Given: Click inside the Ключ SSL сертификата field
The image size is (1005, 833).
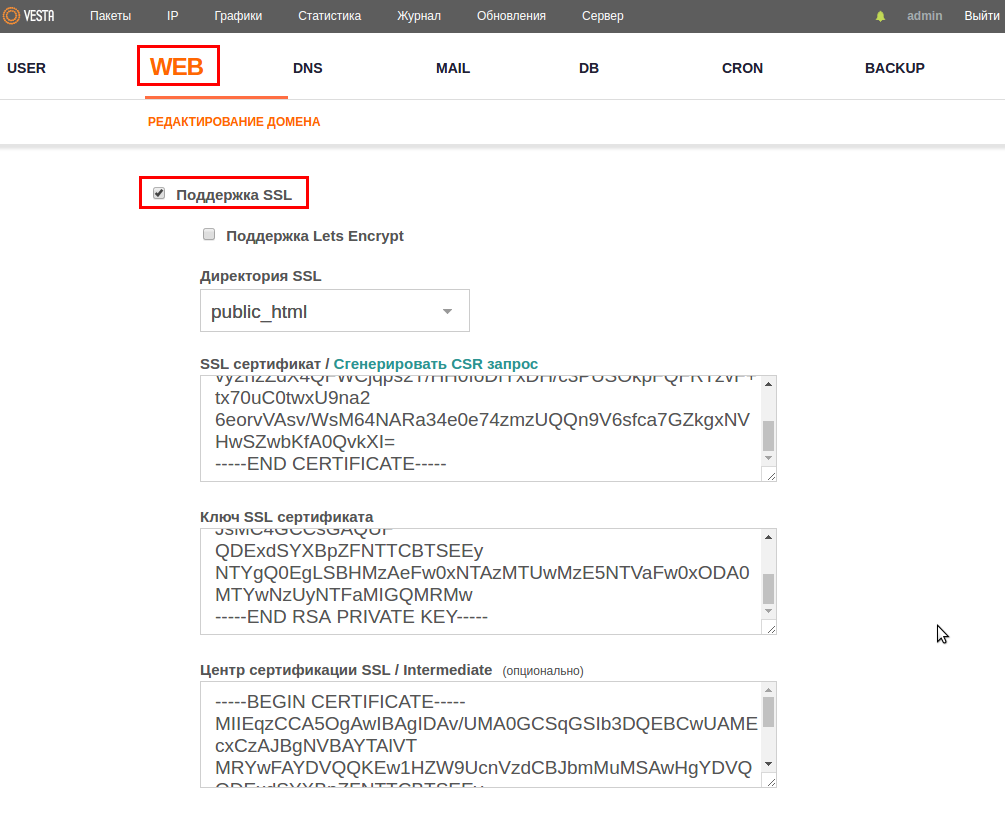Looking at the screenshot, I should pos(480,580).
